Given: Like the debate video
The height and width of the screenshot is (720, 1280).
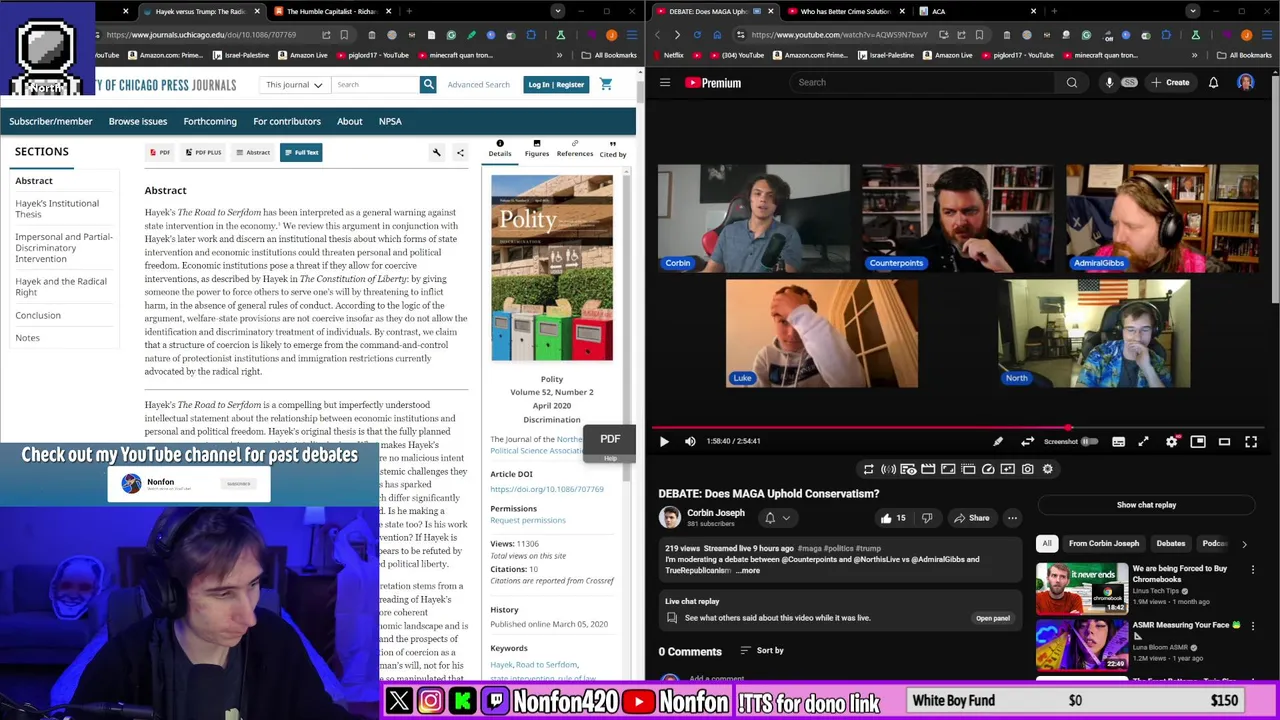Looking at the screenshot, I should pyautogui.click(x=893, y=518).
